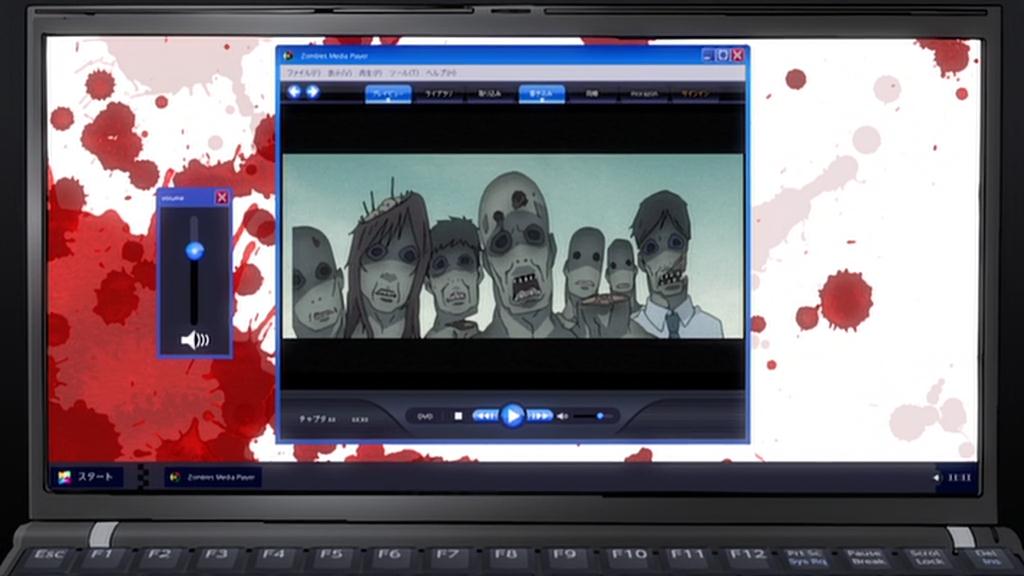Open the ヘルプ (Help) menu
Screen dimensions: 1024x576
(440, 73)
